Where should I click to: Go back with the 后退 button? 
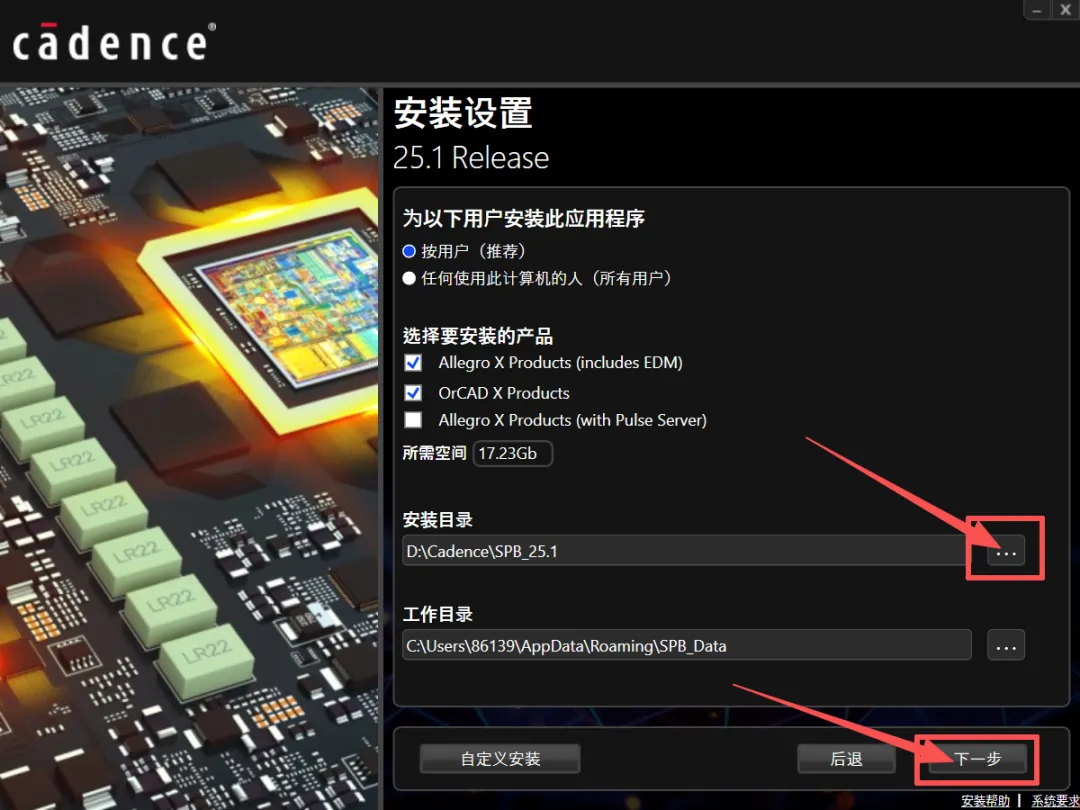pos(846,759)
